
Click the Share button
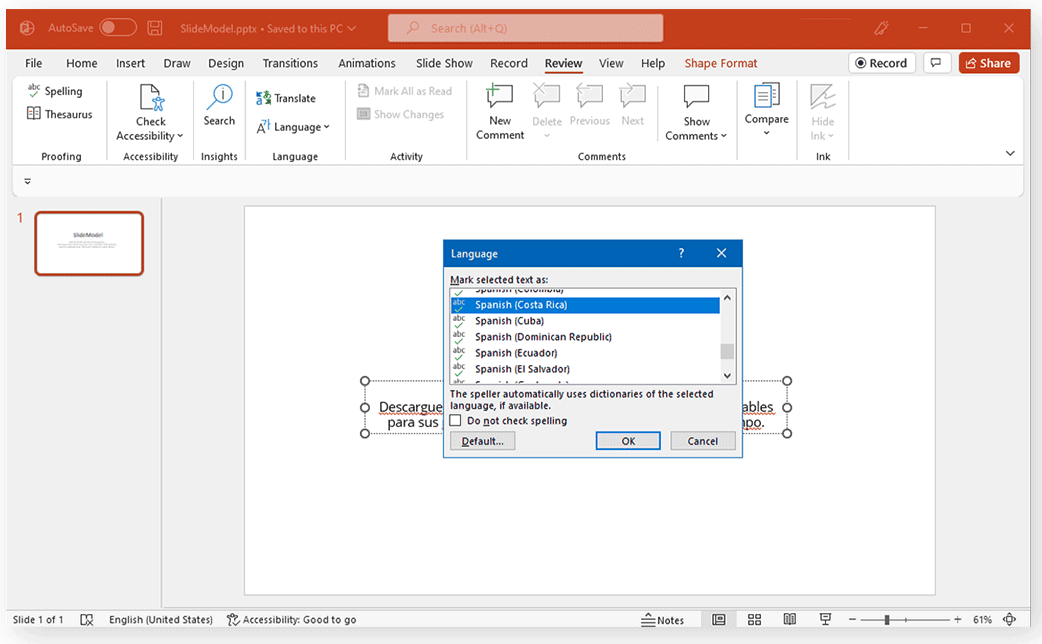coord(989,63)
